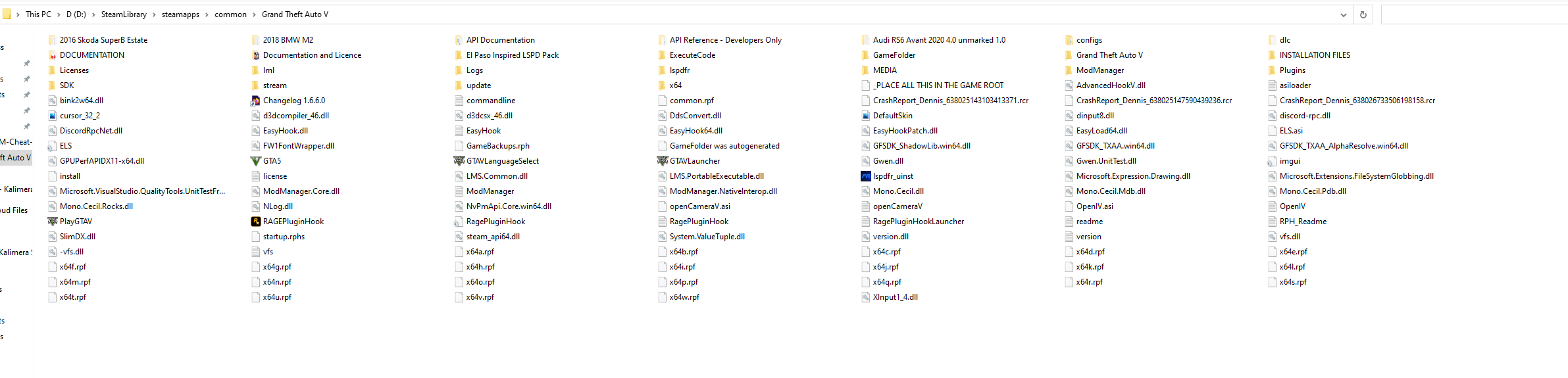Click Grand Theft Auto V in breadcrumb
Screen dimensions: 1568x378
point(295,14)
